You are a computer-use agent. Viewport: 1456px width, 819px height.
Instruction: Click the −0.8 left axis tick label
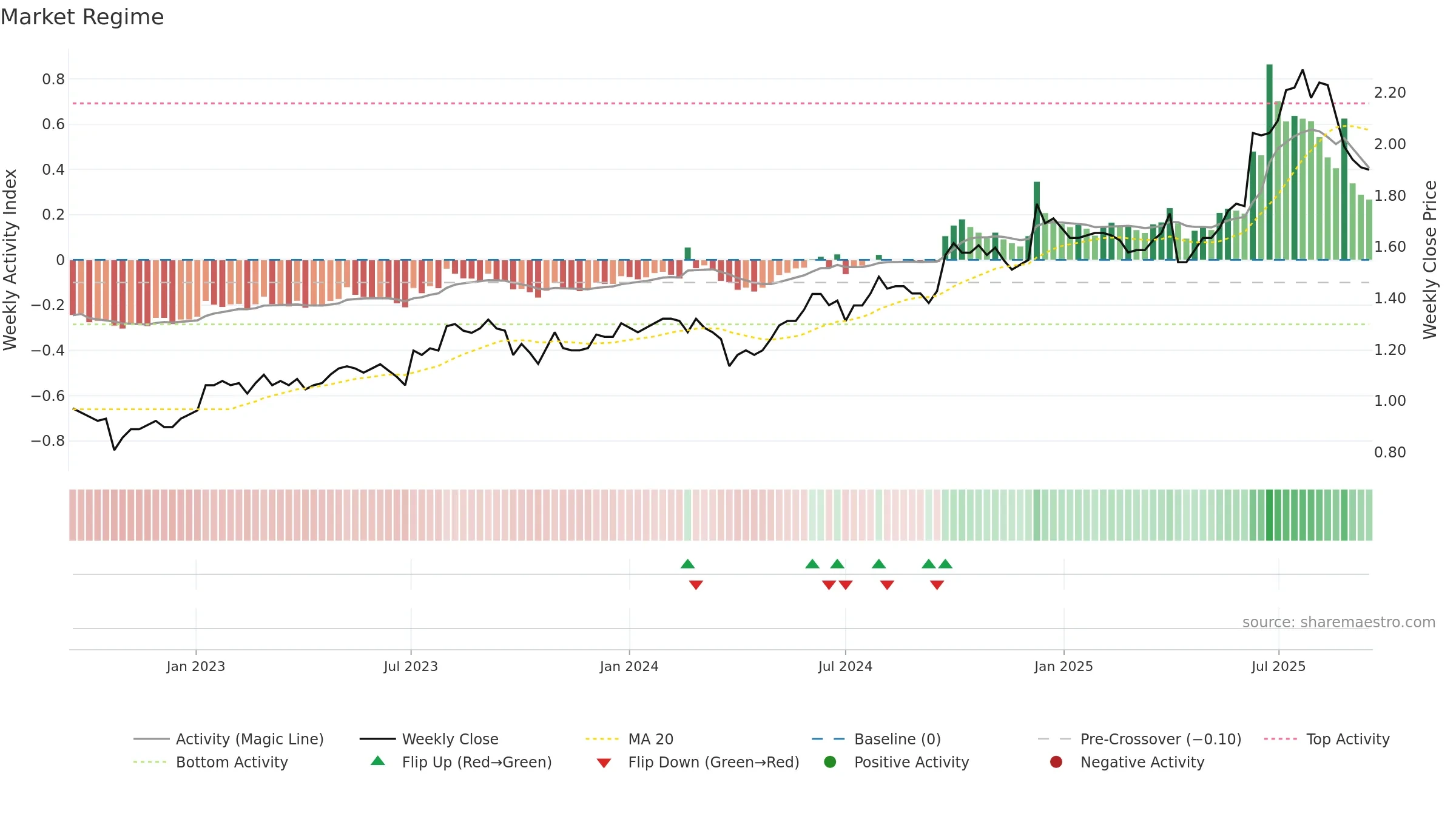point(47,440)
